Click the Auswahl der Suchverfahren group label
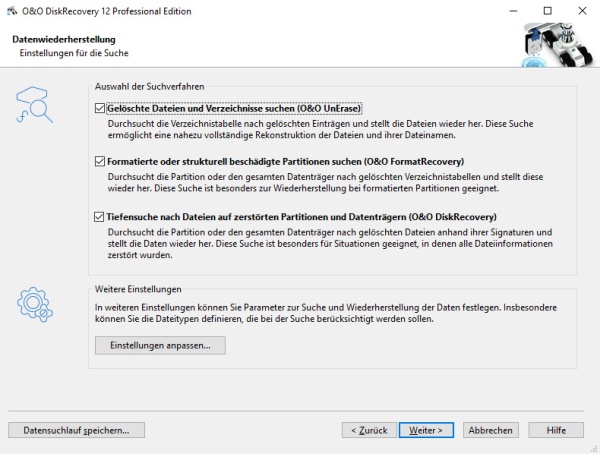This screenshot has height=454, width=600. click(150, 87)
